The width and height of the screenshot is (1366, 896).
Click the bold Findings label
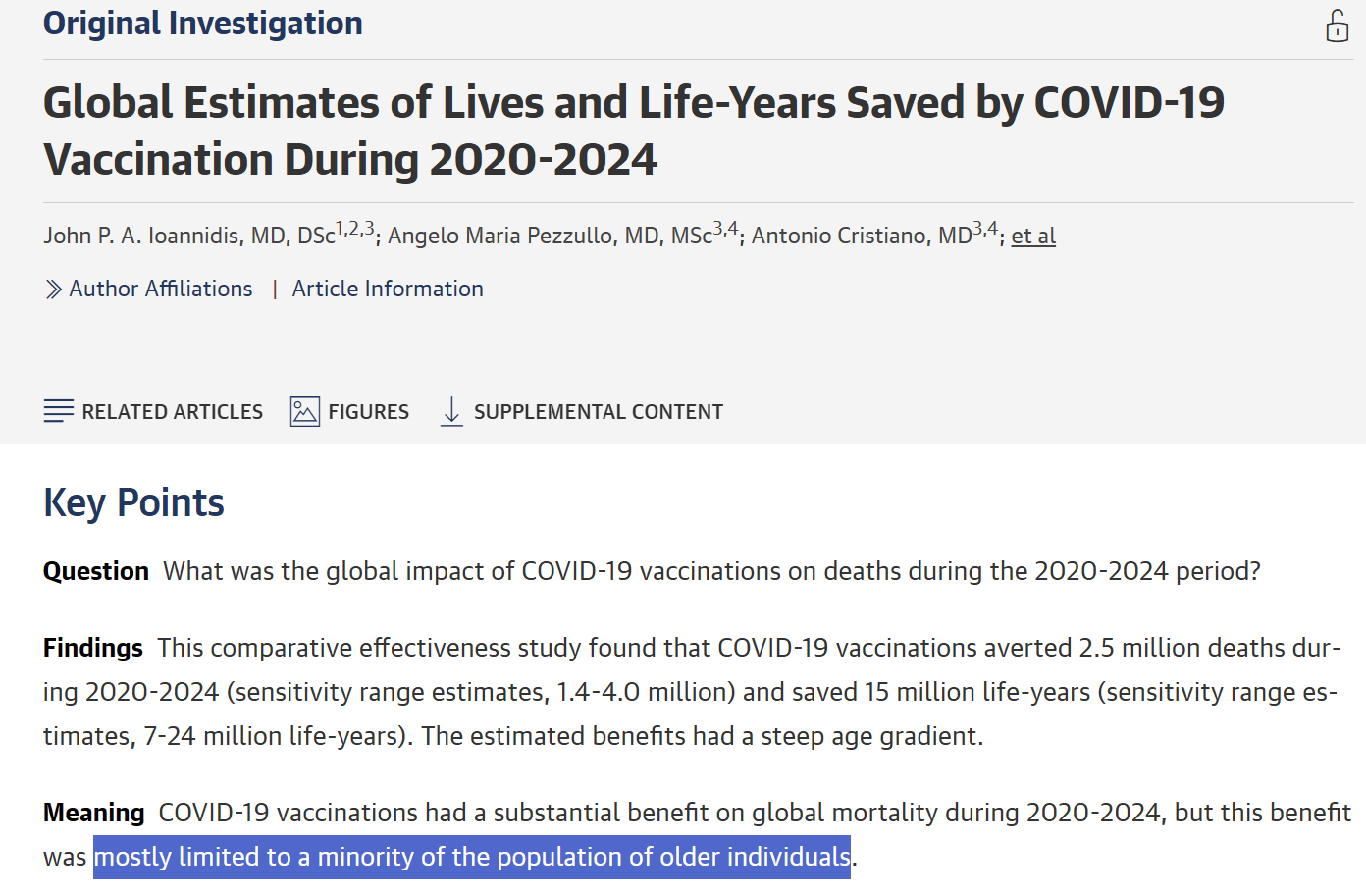(x=93, y=648)
